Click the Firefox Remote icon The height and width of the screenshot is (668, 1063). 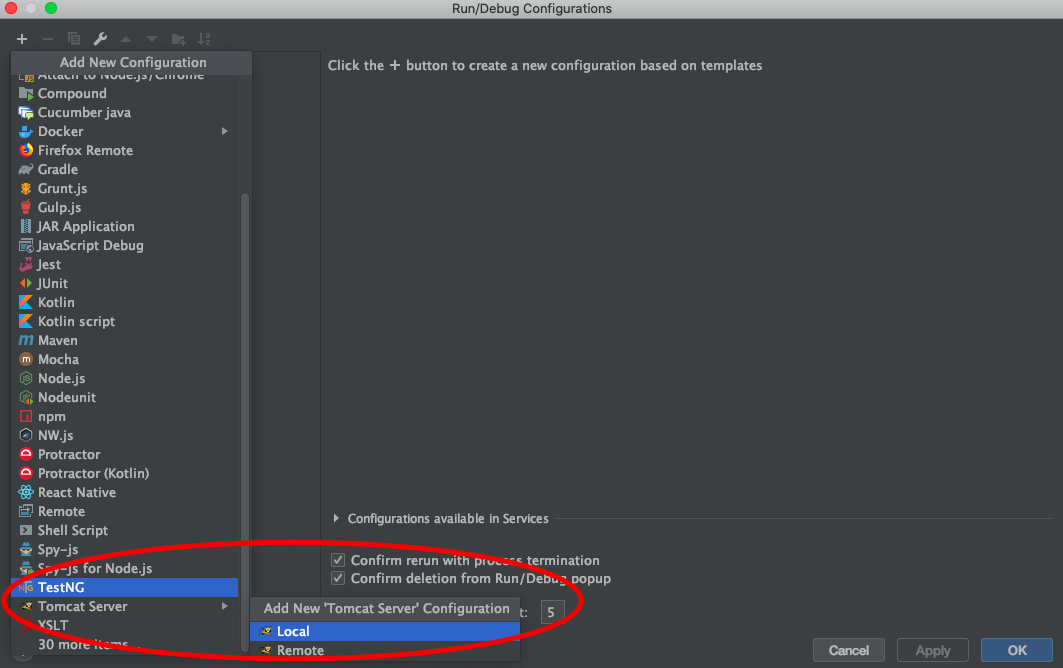coord(26,151)
